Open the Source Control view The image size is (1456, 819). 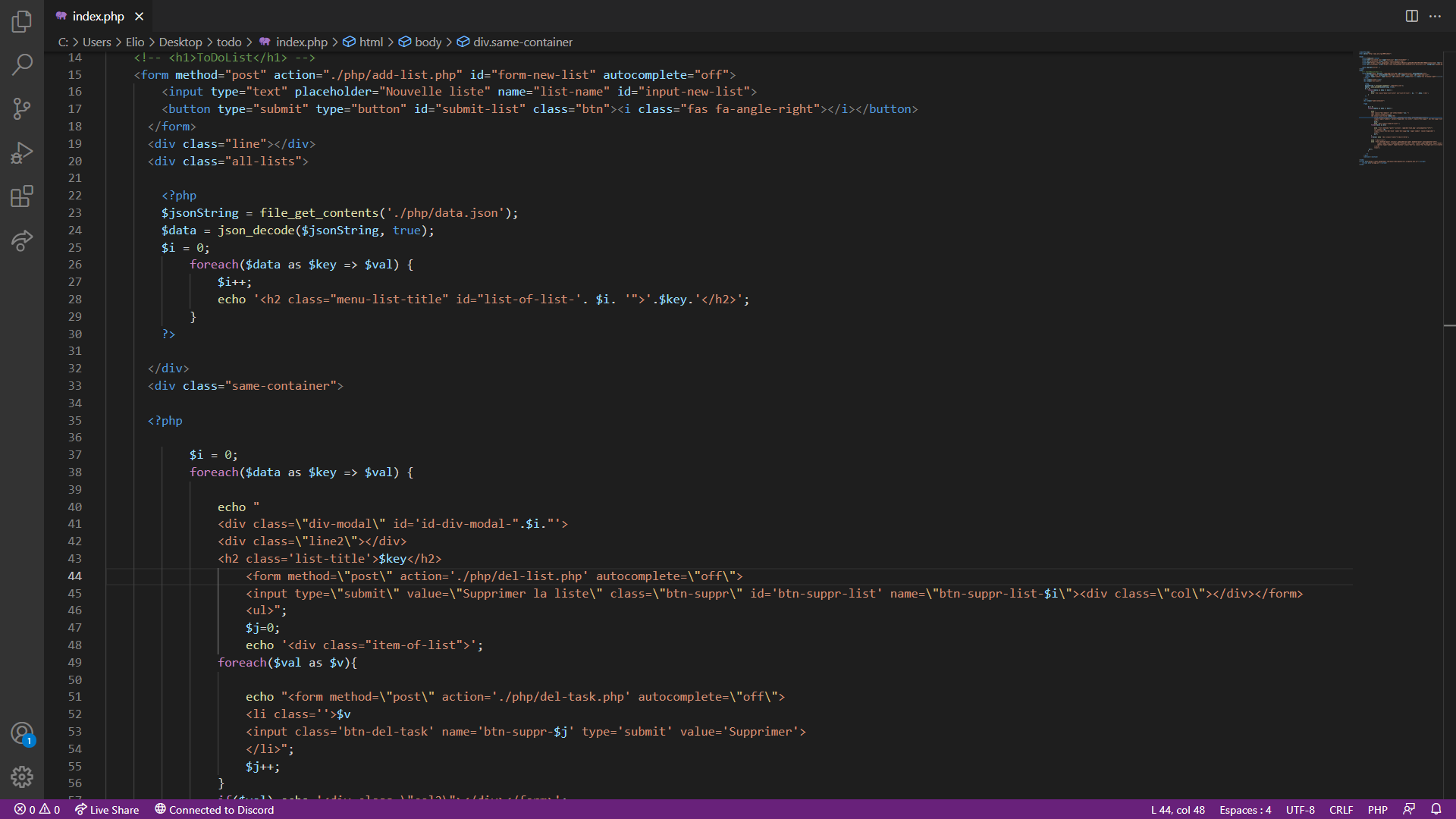[22, 109]
